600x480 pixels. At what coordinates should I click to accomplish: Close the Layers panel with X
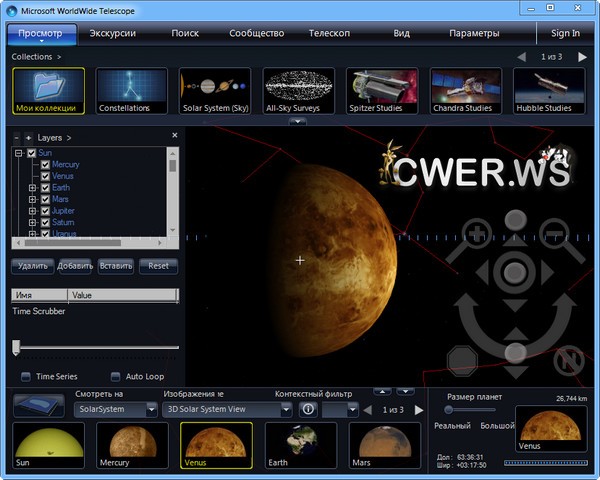click(x=174, y=135)
